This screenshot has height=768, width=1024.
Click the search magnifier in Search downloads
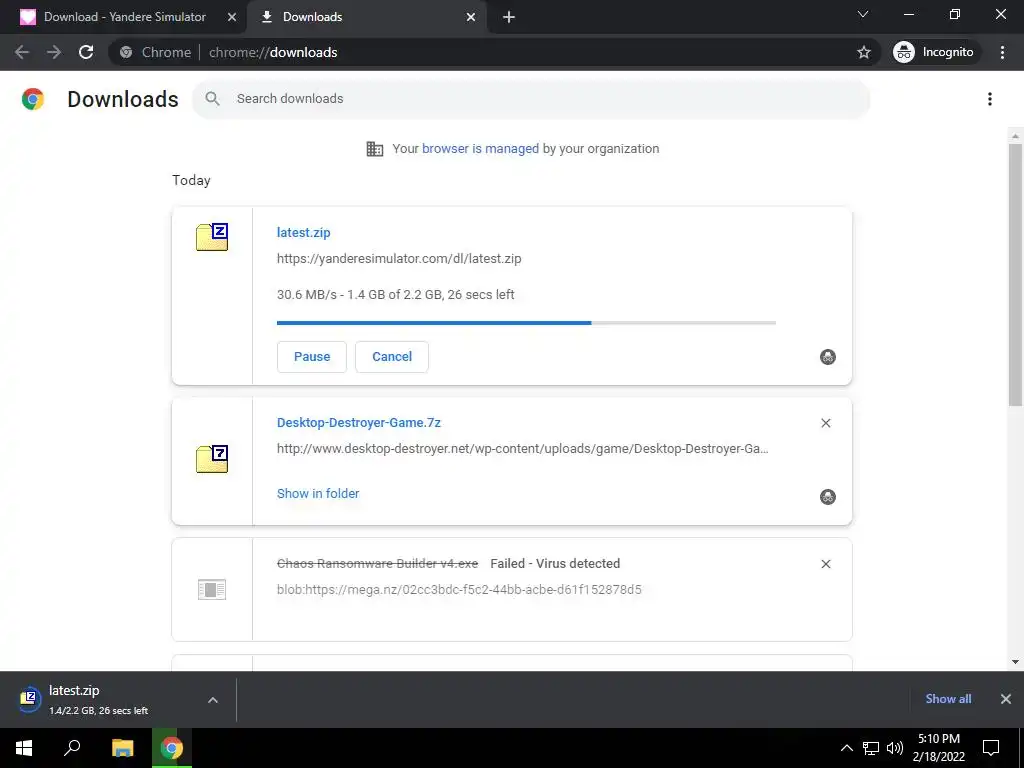click(x=212, y=99)
